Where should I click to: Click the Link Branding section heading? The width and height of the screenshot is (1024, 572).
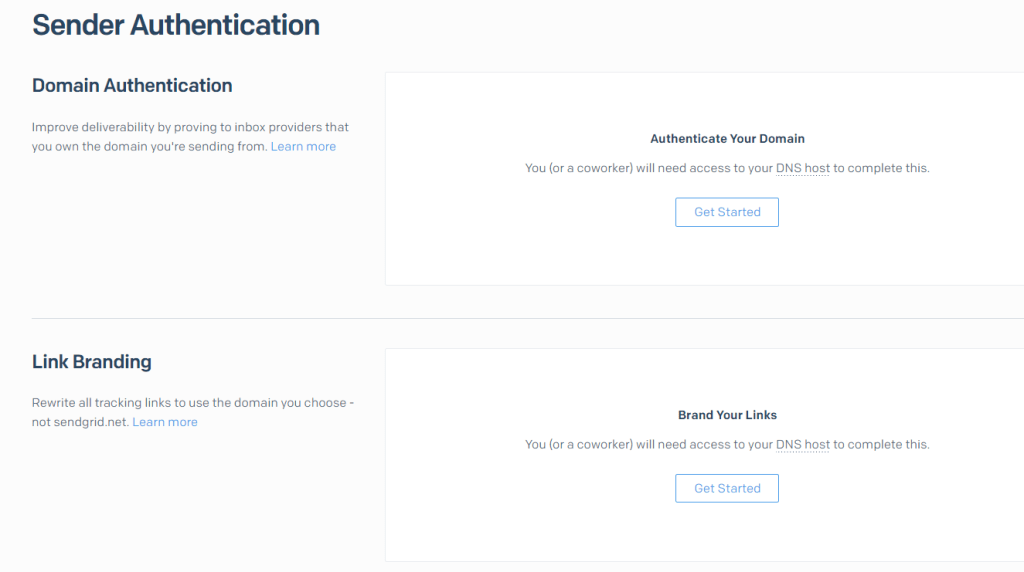coord(92,362)
